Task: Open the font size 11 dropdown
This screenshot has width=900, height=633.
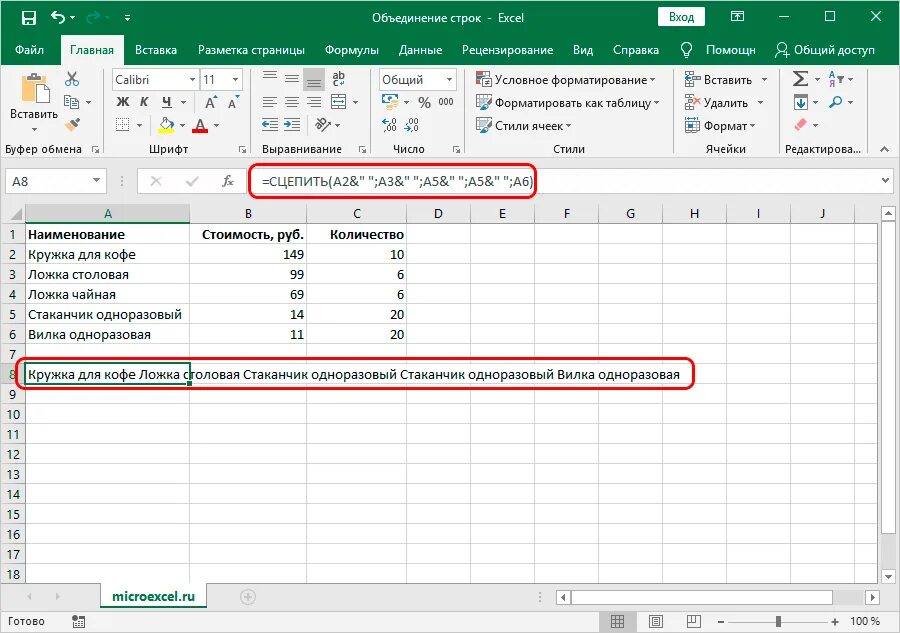Action: click(x=236, y=79)
